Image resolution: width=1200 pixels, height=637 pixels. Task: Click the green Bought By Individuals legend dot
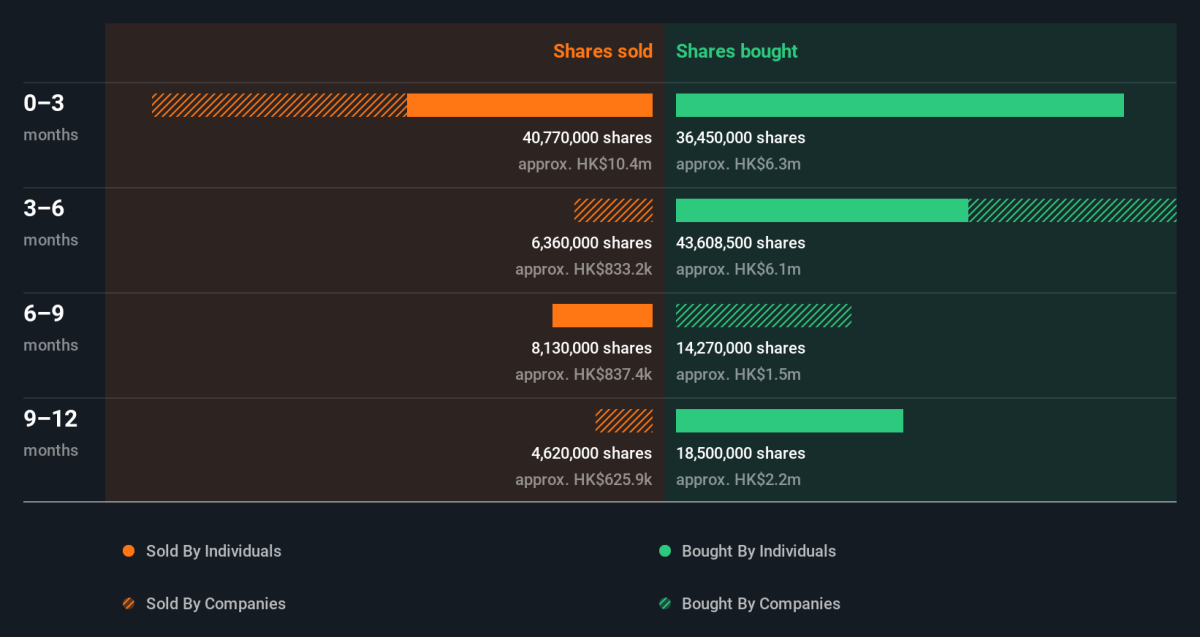click(x=665, y=551)
